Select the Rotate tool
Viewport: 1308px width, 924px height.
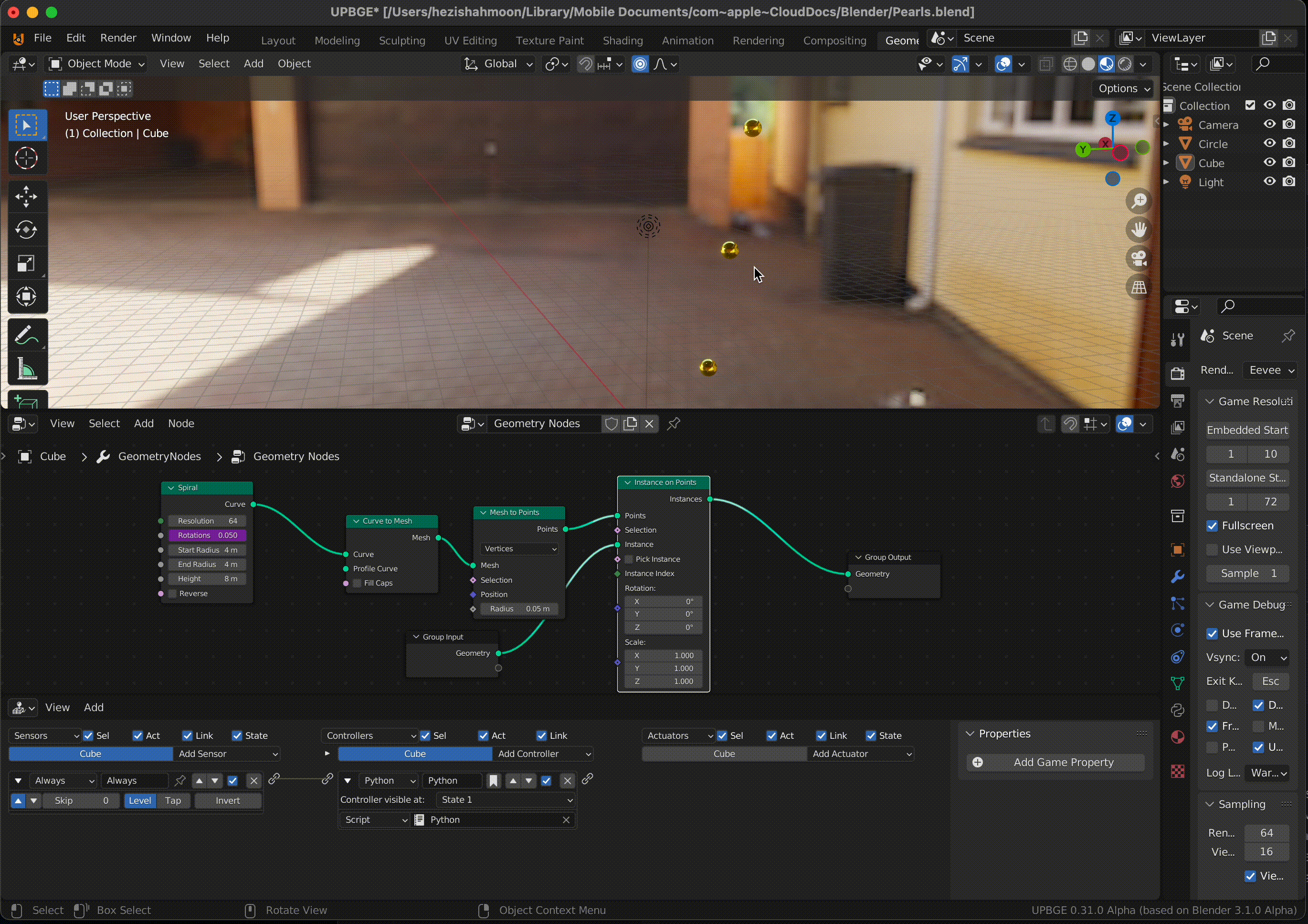pyautogui.click(x=26, y=230)
